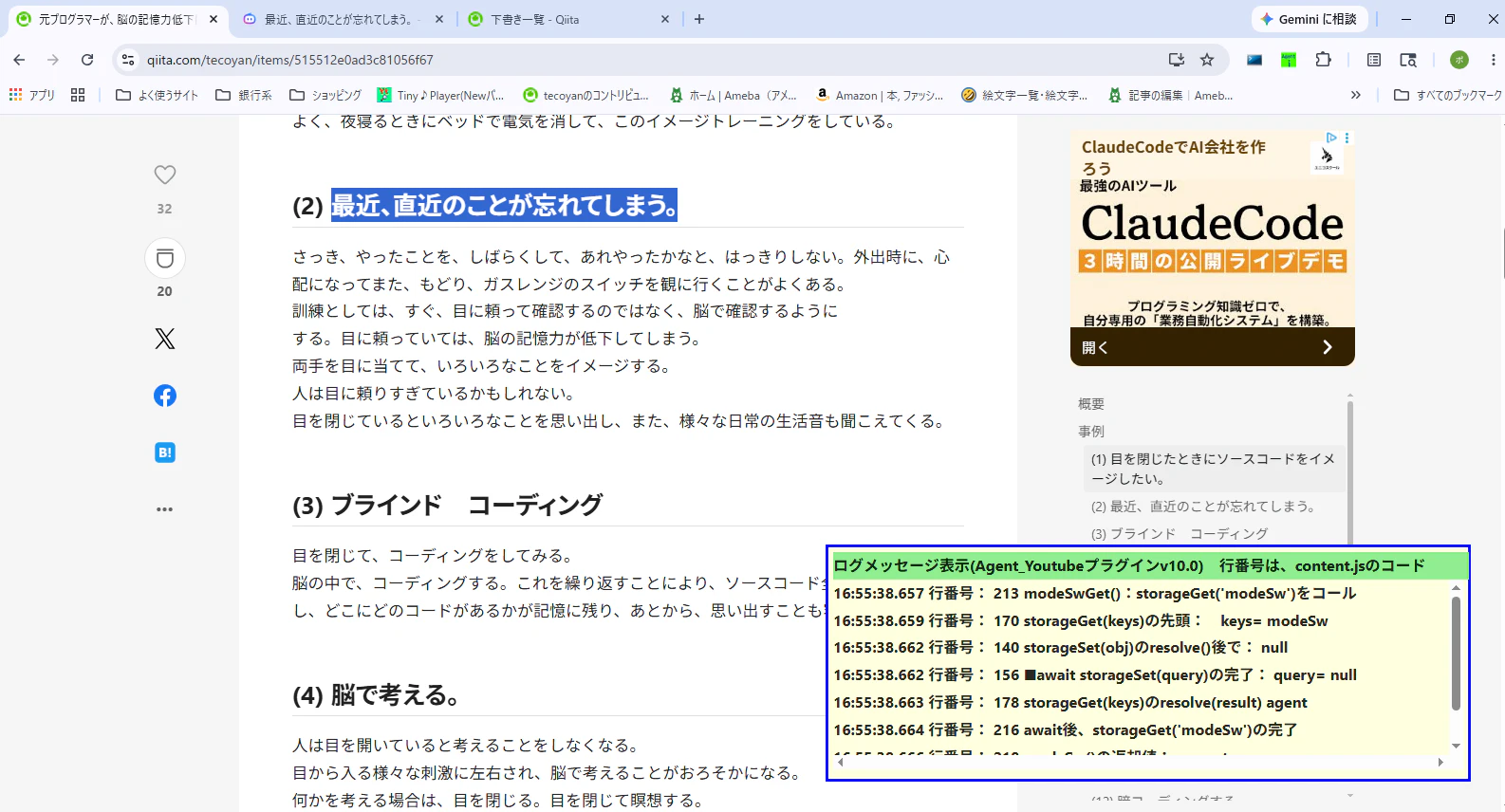Open the apps grid shortcut in bookmarks bar
Screen dimensions: 1505x812
point(31,95)
